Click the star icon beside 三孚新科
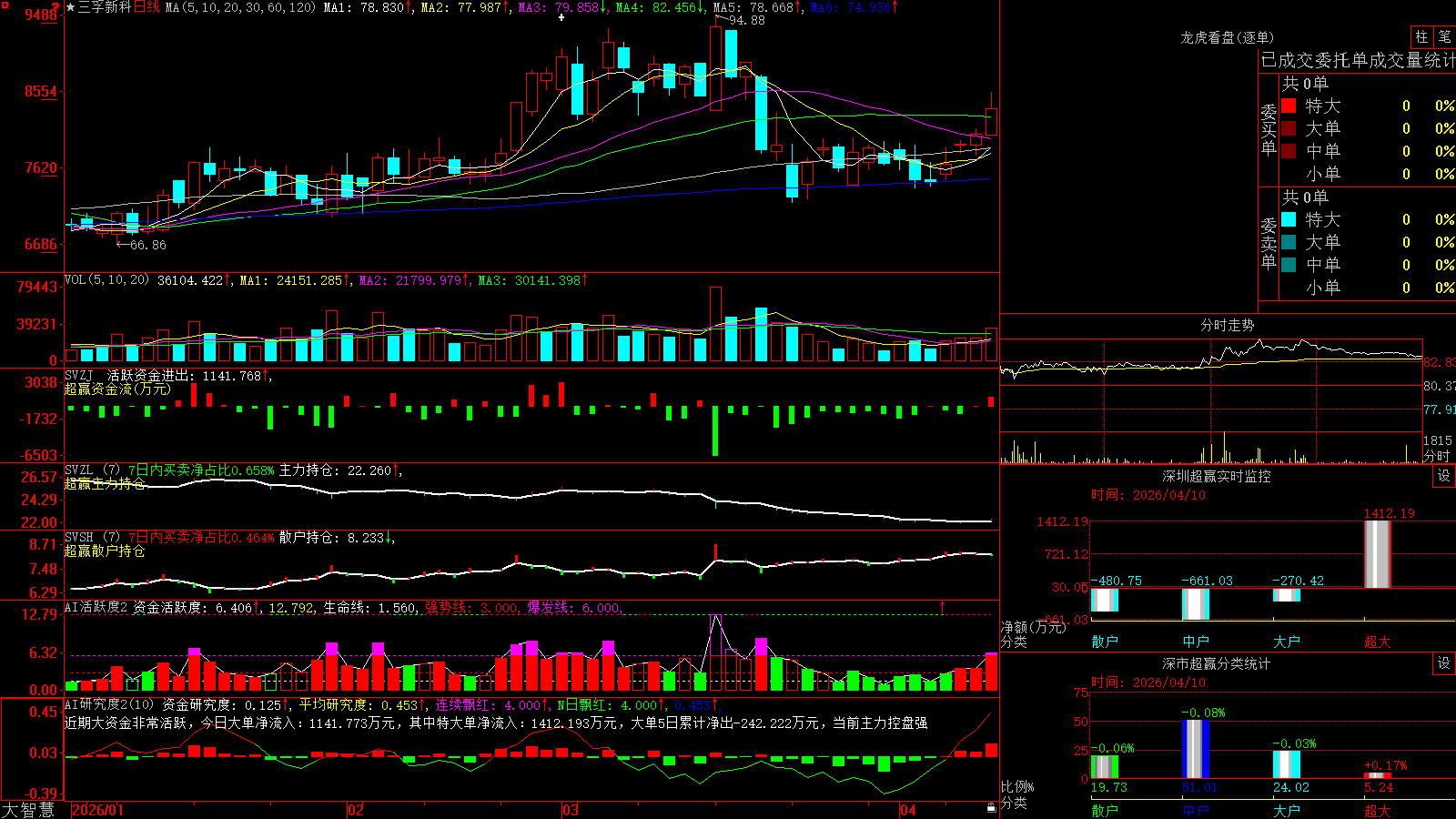1456x819 pixels. (70, 7)
